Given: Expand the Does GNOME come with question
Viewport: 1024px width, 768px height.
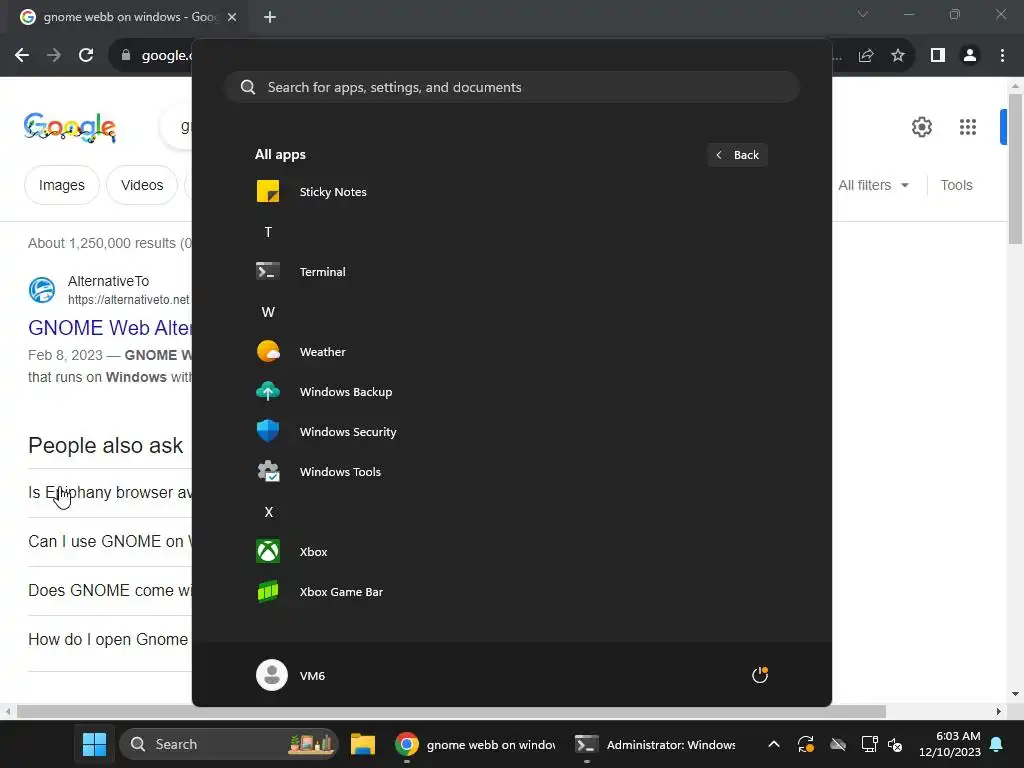Looking at the screenshot, I should click(110, 590).
